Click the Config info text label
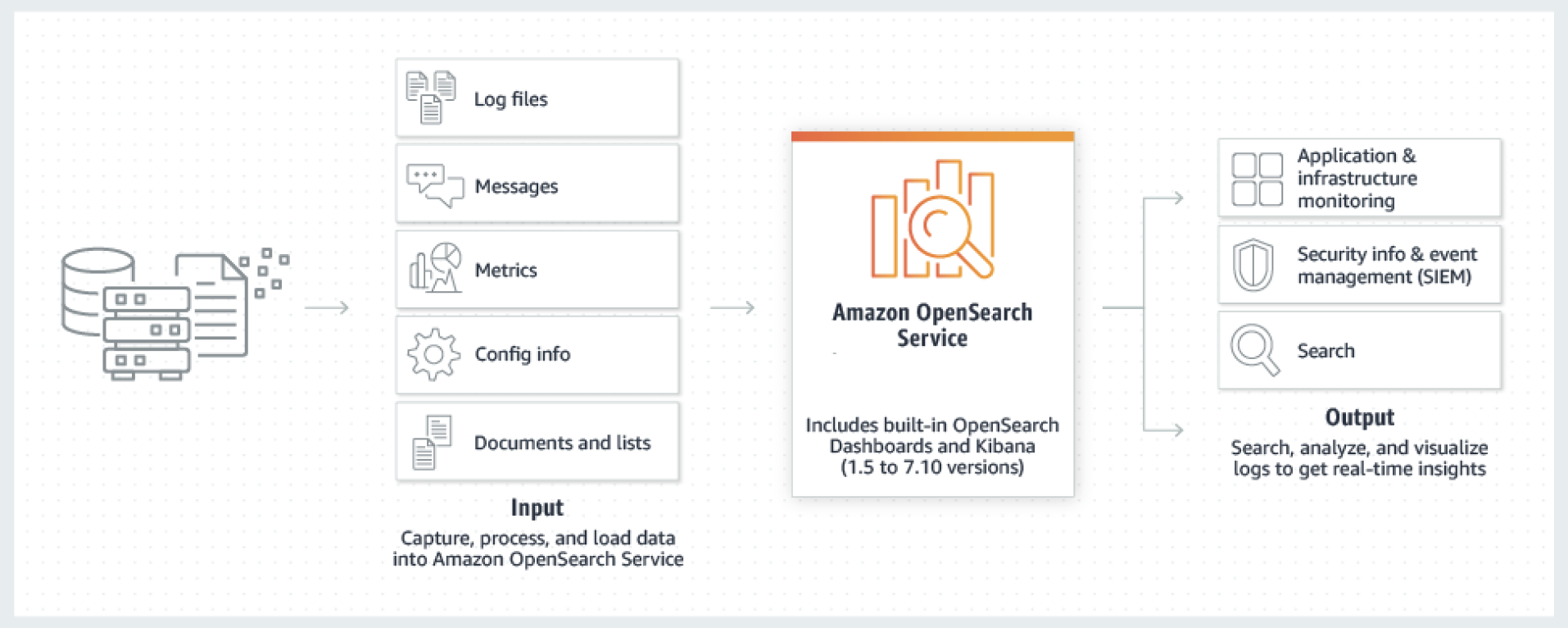Viewport: 1568px width, 628px height. pos(522,354)
